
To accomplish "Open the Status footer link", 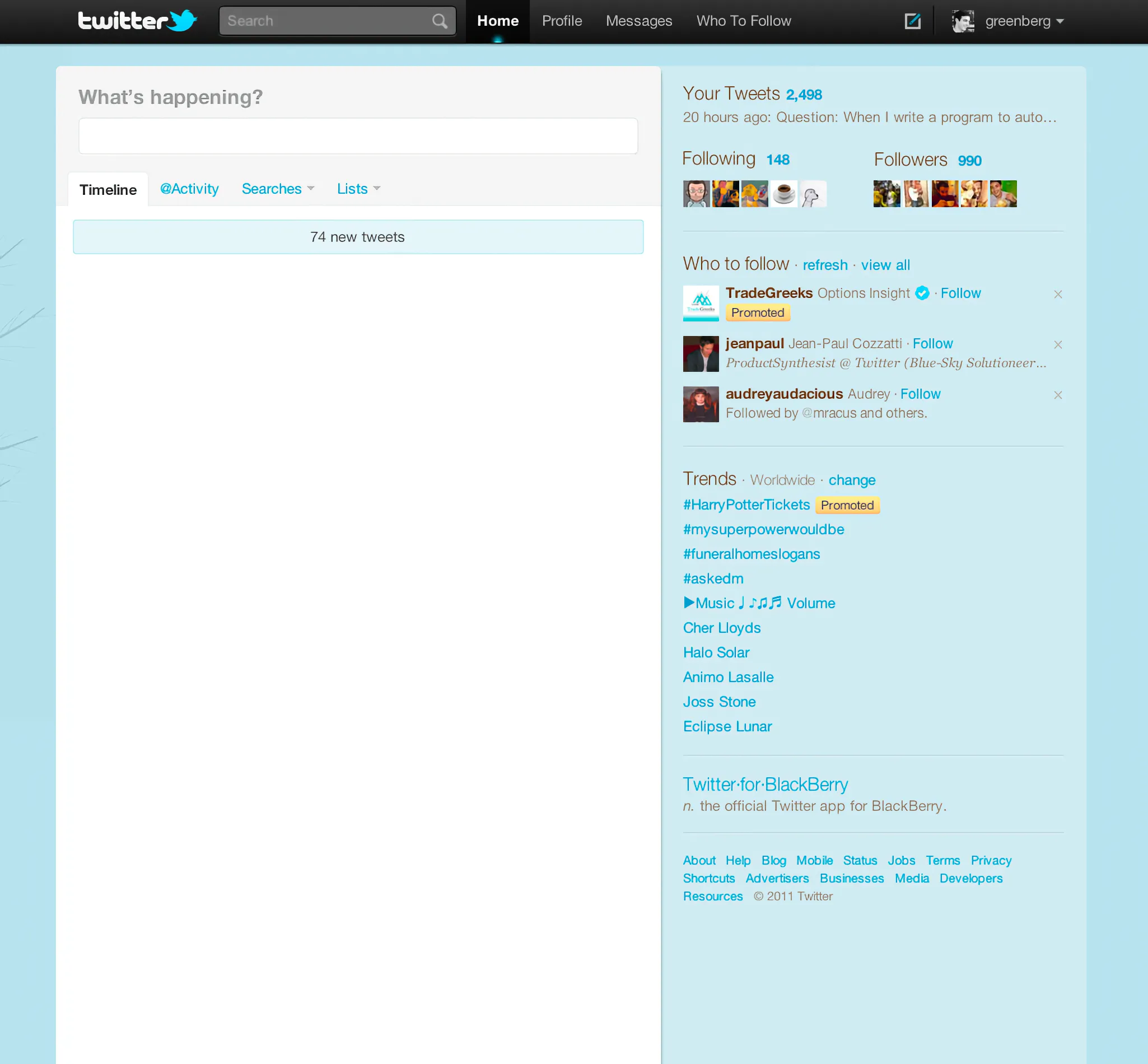I will click(x=860, y=860).
